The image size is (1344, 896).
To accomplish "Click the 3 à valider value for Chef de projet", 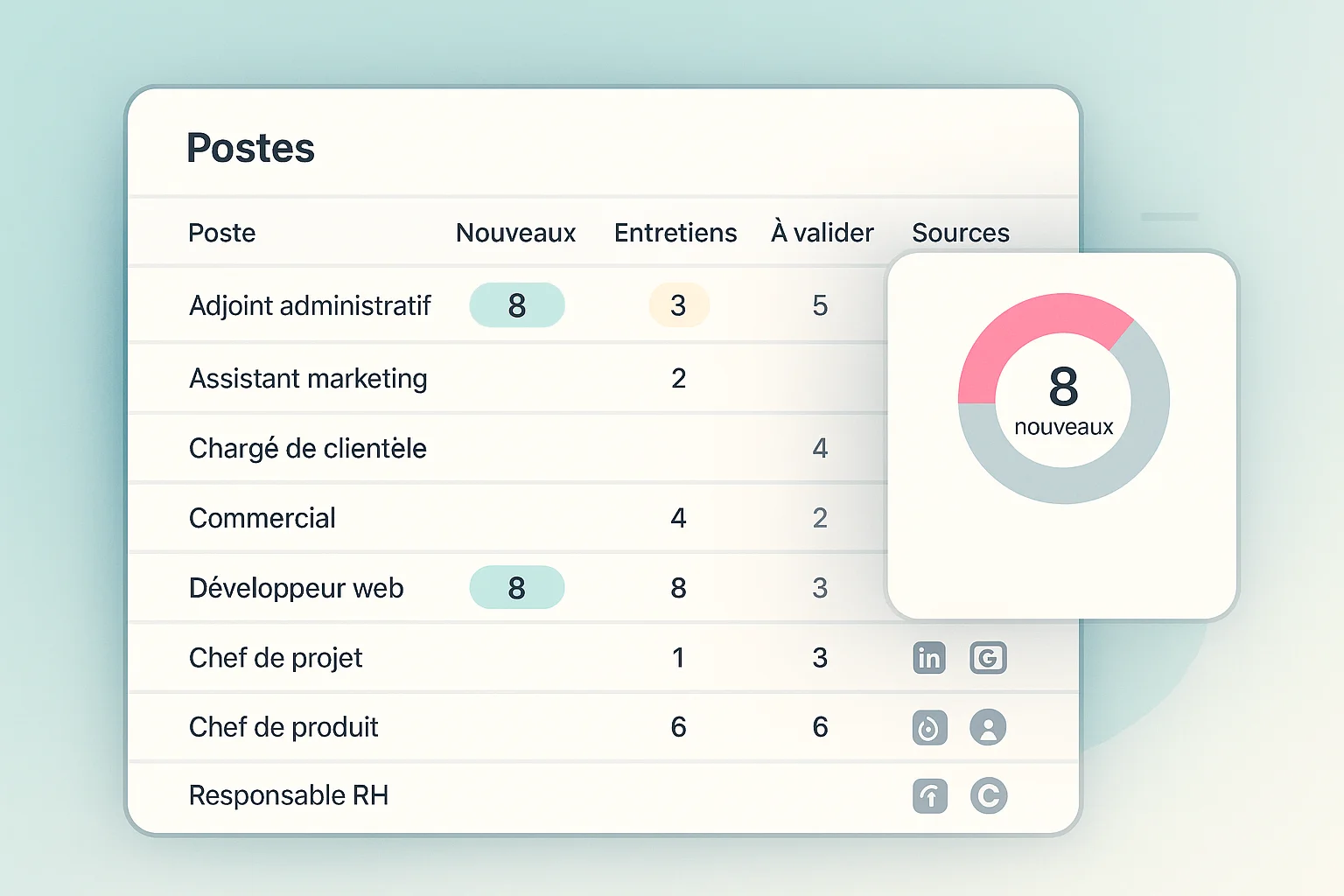I will click(820, 657).
